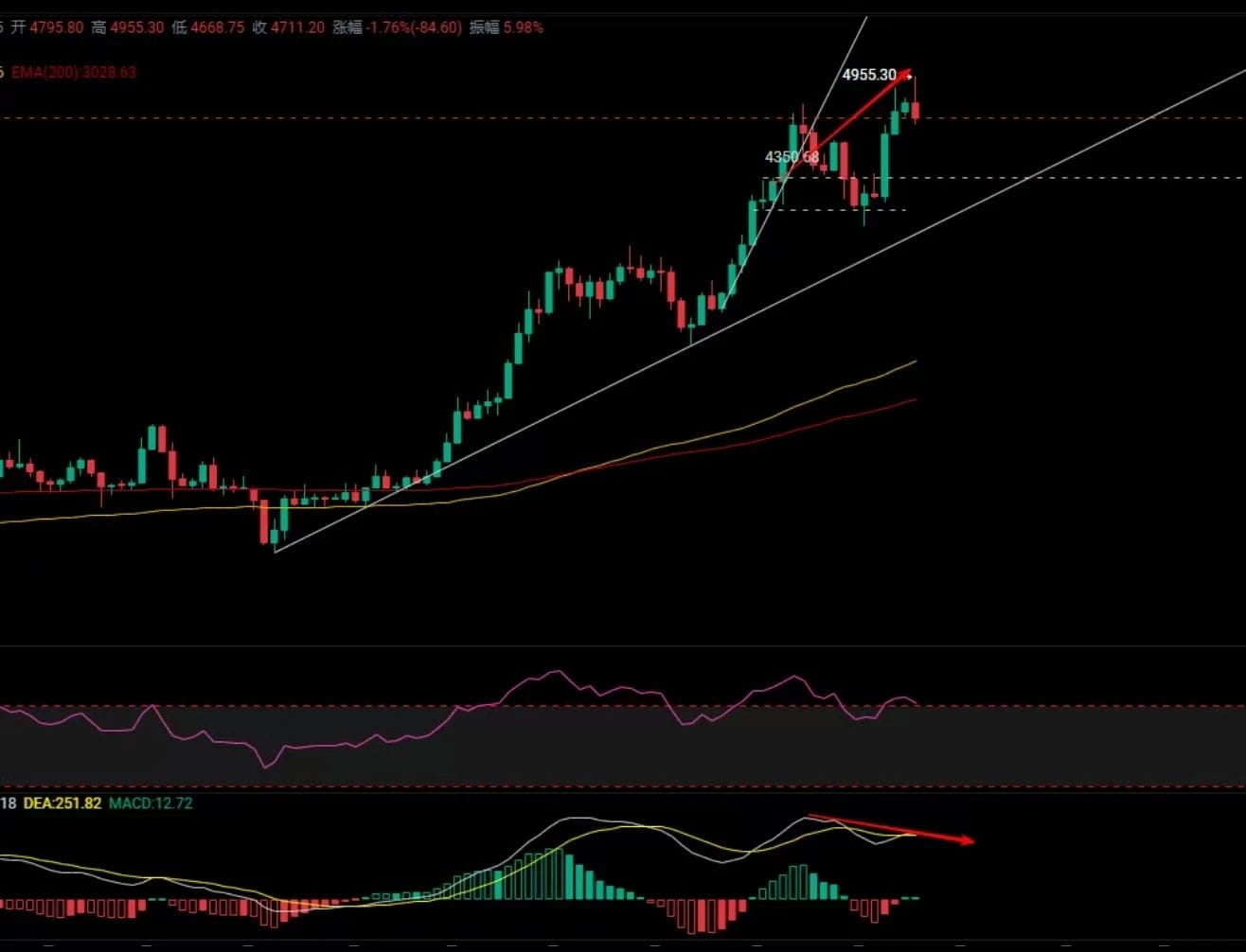This screenshot has width=1246, height=952.
Task: Select the MACD:12.72 indicator value
Action: [151, 803]
